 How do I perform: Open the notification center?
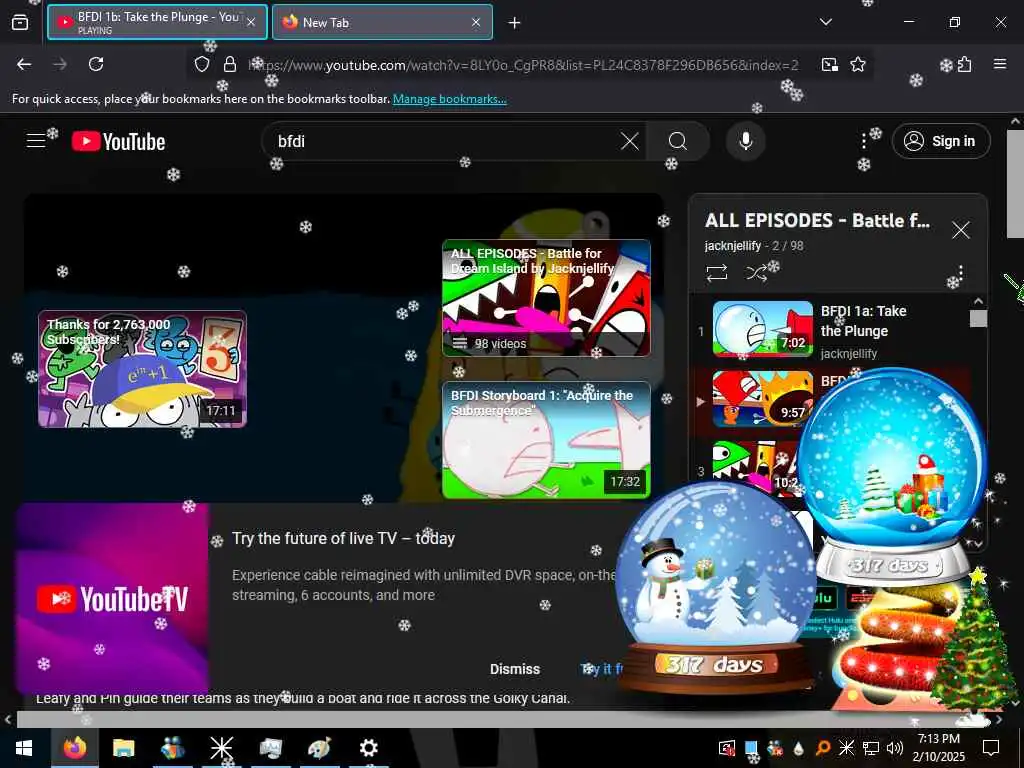click(991, 748)
